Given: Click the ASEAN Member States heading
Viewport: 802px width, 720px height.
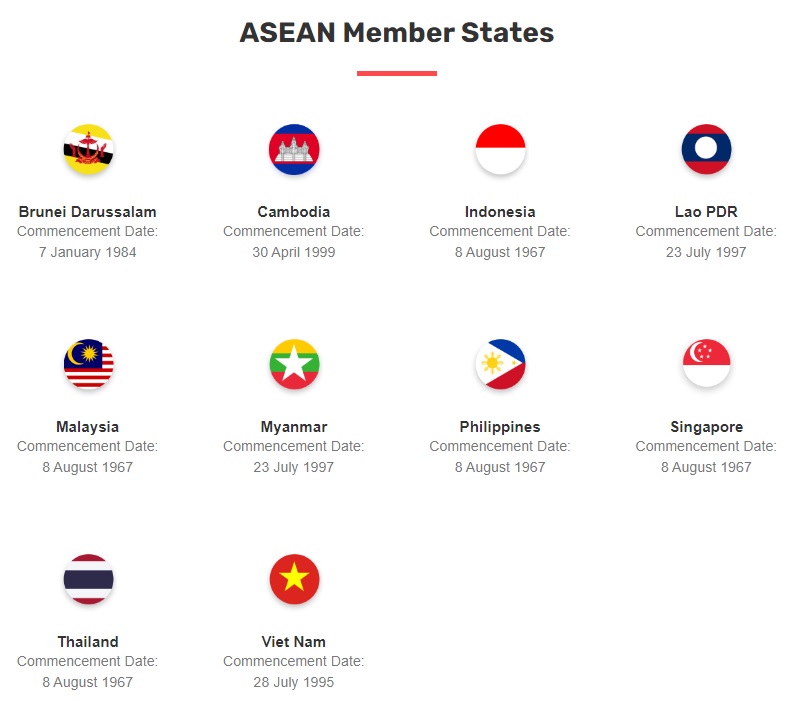Looking at the screenshot, I should (397, 33).
